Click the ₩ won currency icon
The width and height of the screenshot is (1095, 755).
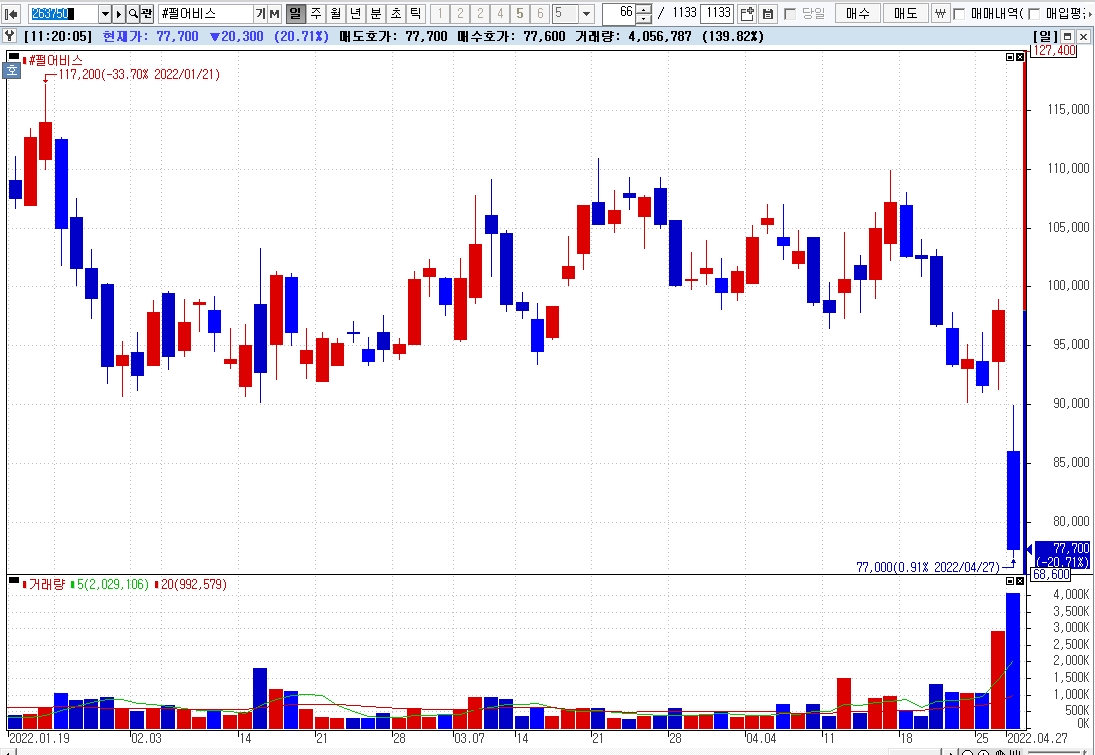941,13
